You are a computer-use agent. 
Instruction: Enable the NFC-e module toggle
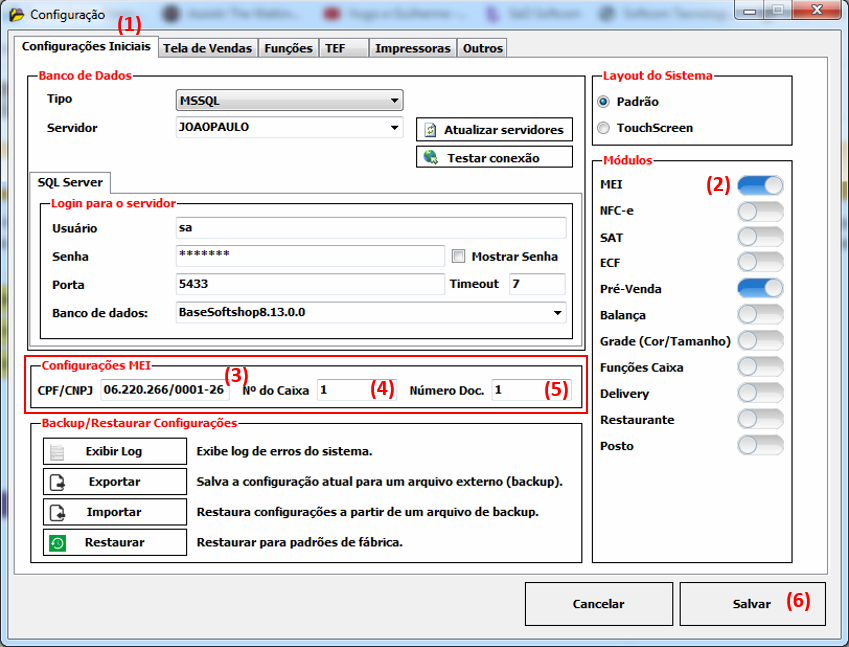click(760, 211)
